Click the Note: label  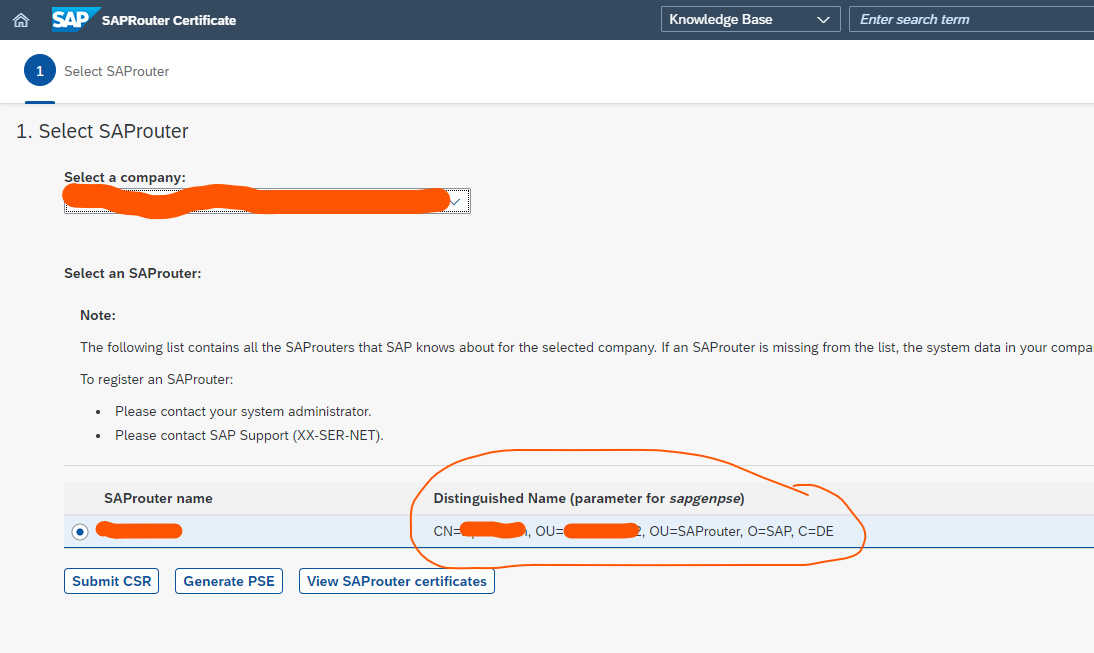pyautogui.click(x=98, y=315)
